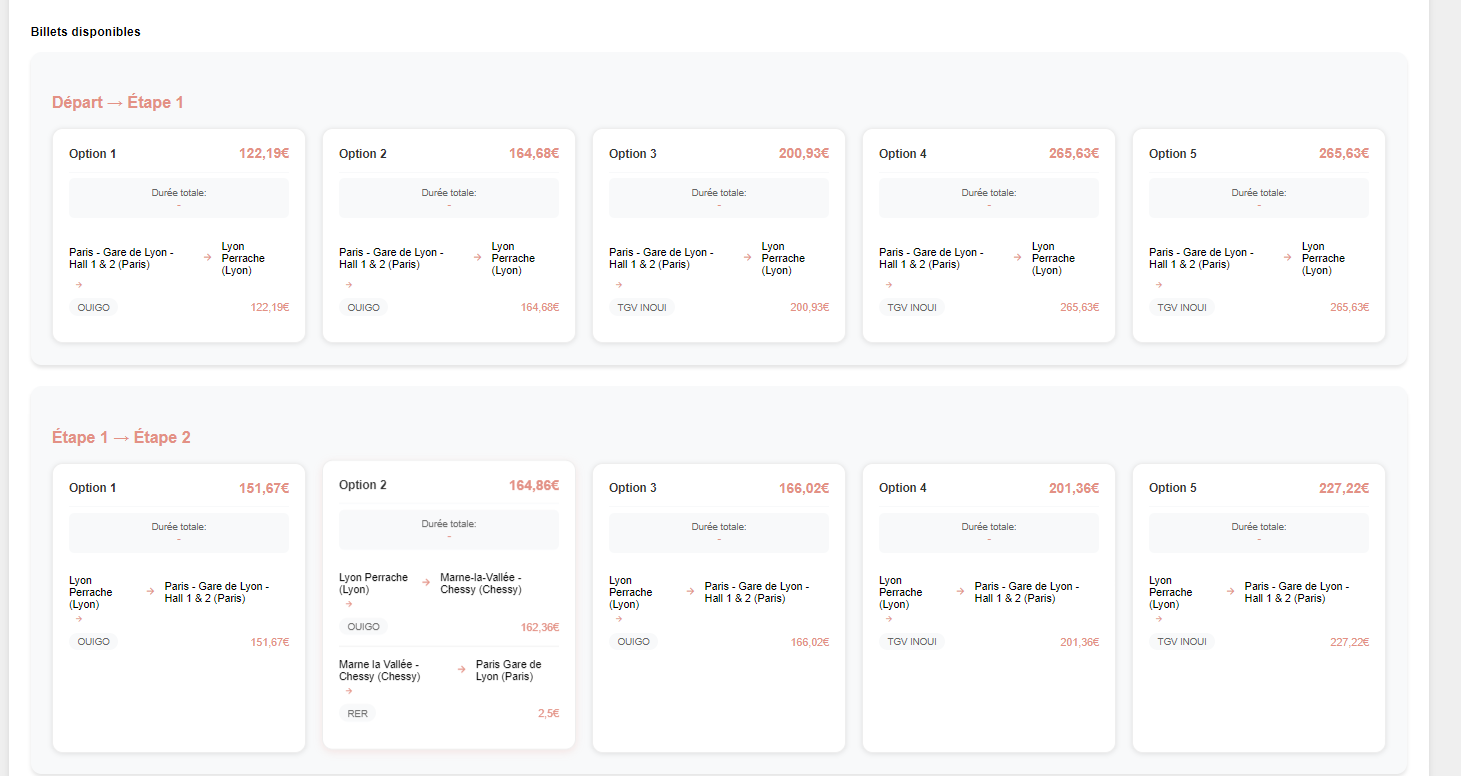The image size is (1461, 776).
Task: Click the Billets disponibles title
Action: pyautogui.click(x=86, y=32)
